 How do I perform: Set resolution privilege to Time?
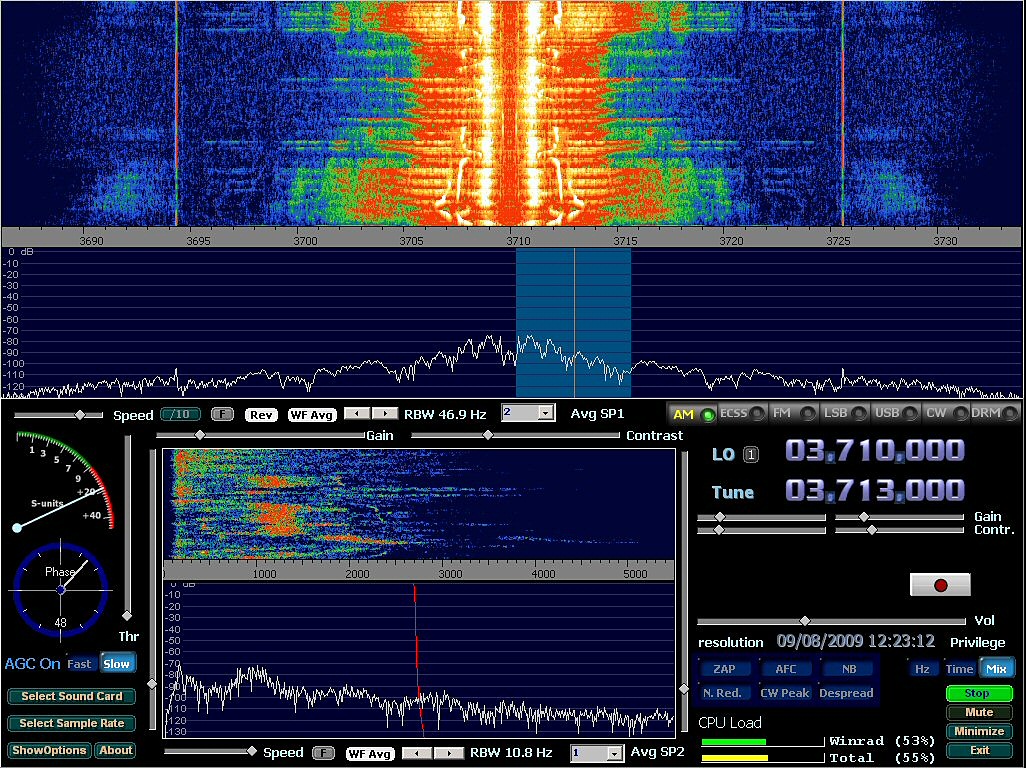959,669
